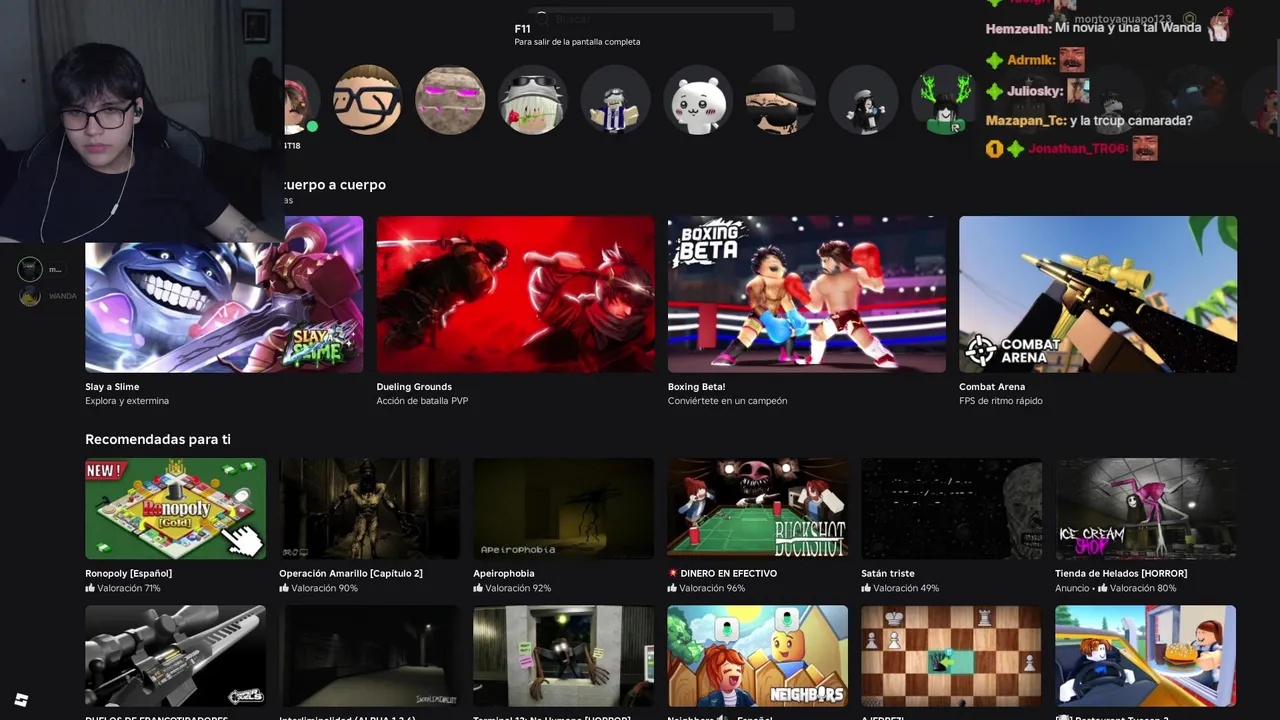
Task: Open the chess board game thumbnail
Action: pyautogui.click(x=951, y=655)
